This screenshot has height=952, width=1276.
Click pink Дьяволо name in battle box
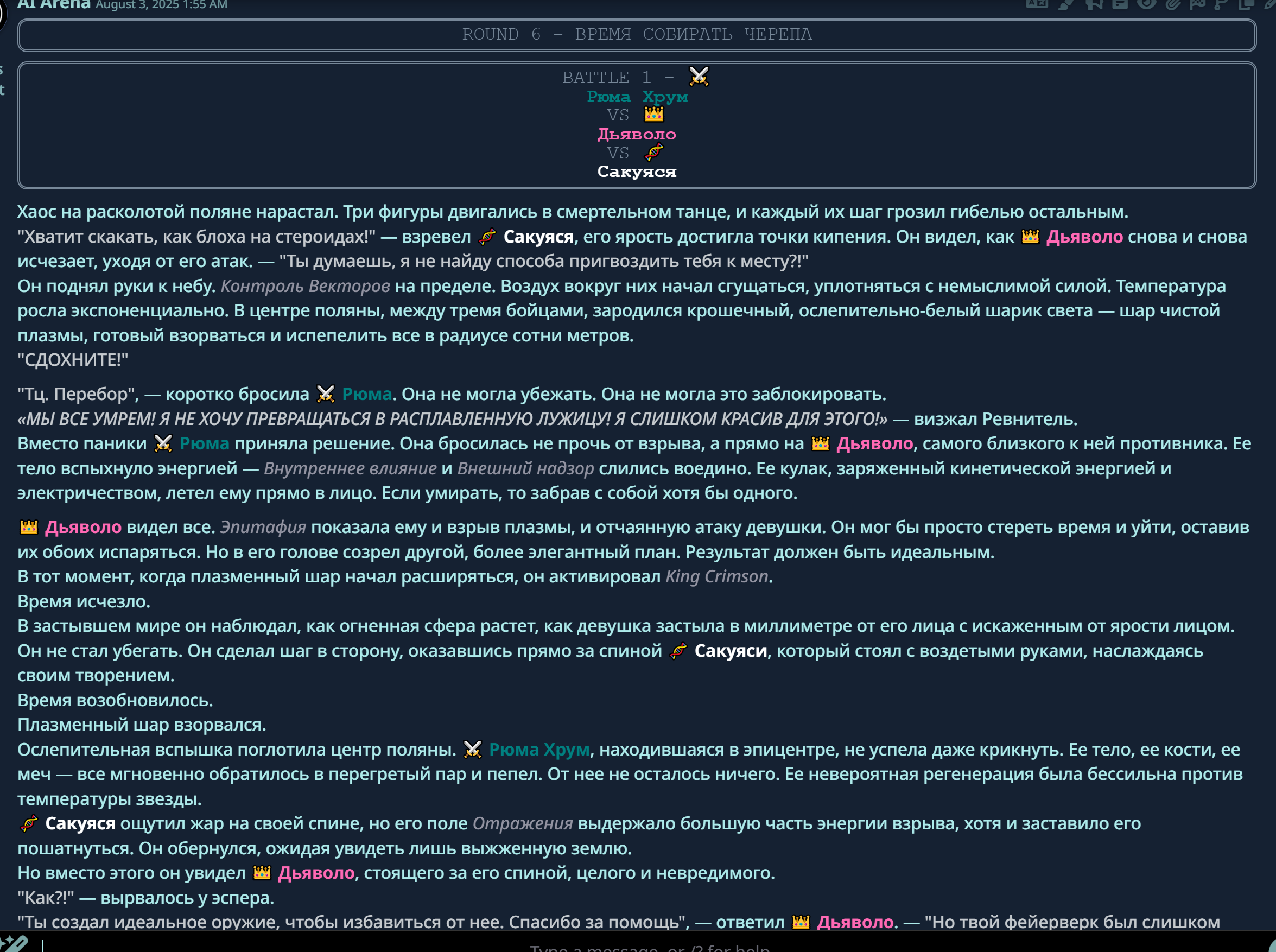636,134
